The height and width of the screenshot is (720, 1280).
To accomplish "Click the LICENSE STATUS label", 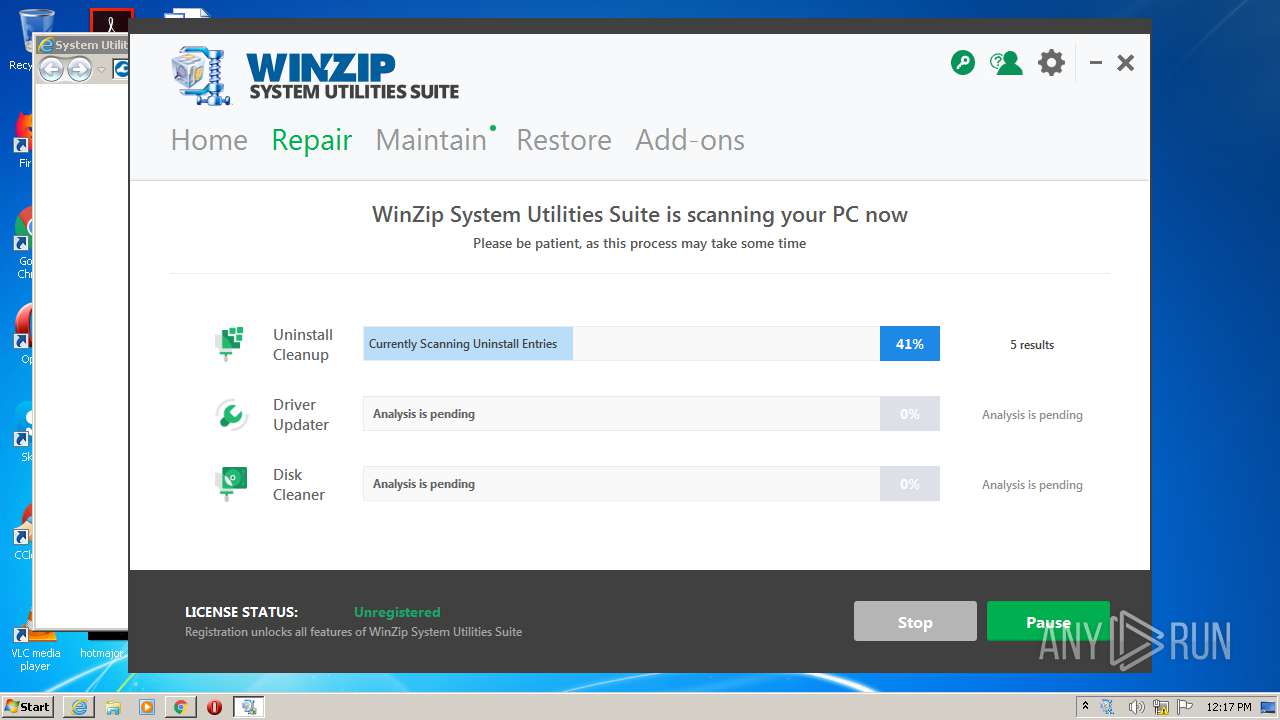I will (x=241, y=612).
